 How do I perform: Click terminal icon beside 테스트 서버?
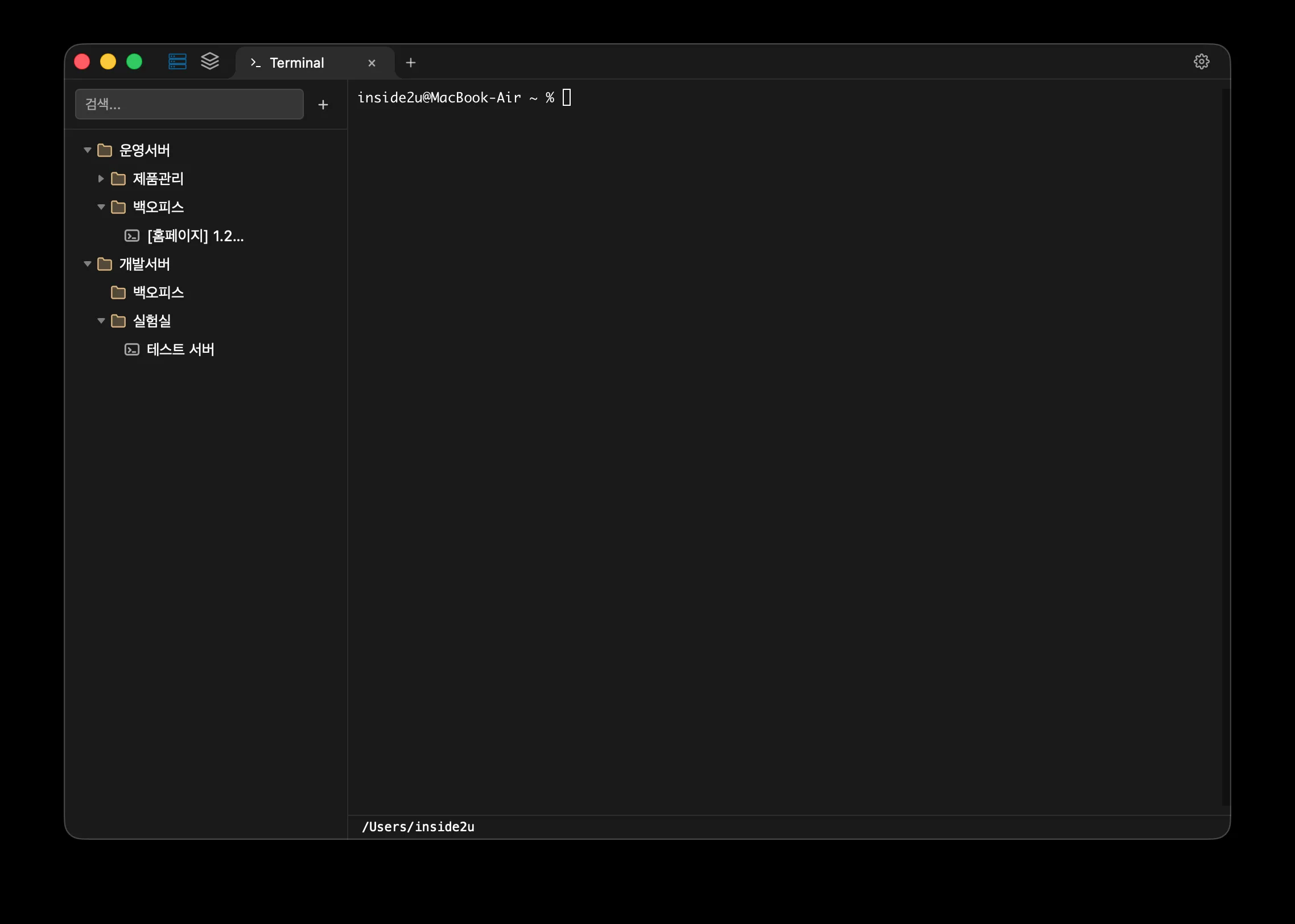tap(131, 349)
